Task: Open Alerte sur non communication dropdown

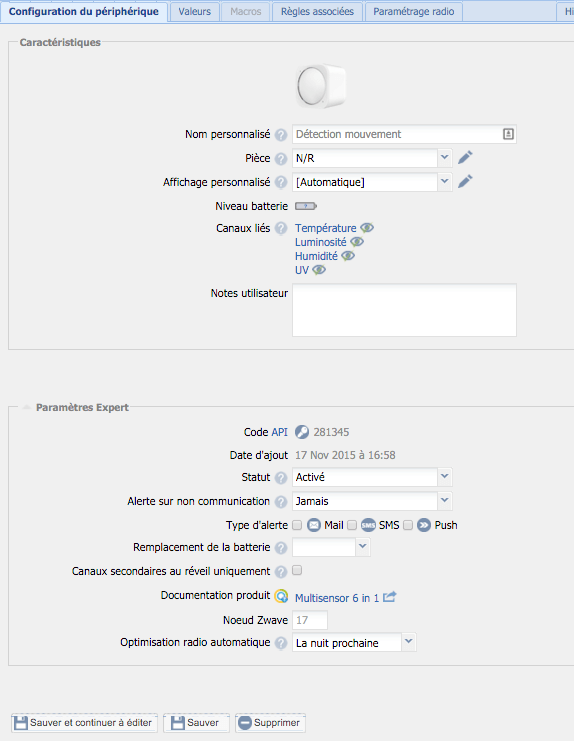Action: click(x=372, y=501)
